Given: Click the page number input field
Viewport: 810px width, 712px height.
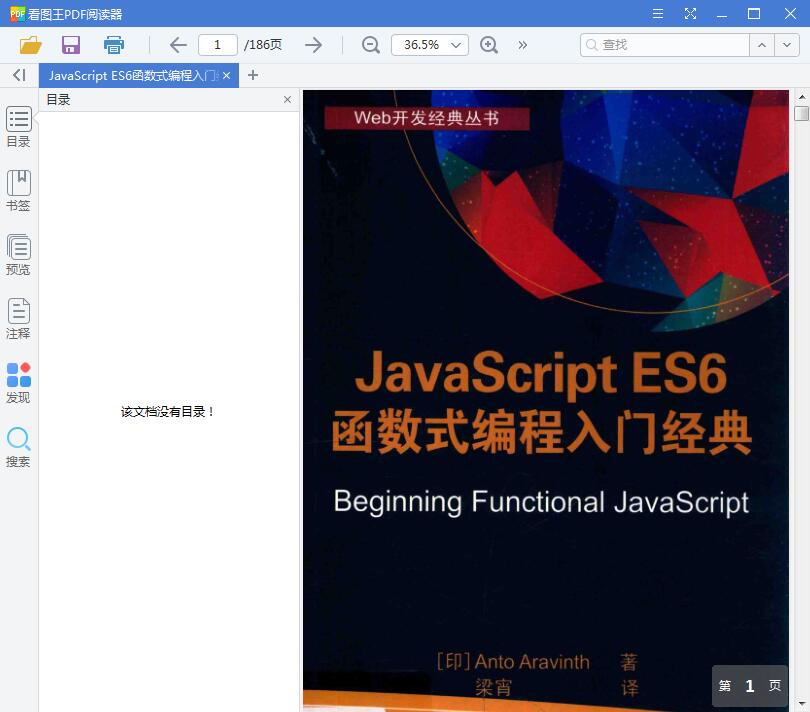Looking at the screenshot, I should (x=217, y=45).
